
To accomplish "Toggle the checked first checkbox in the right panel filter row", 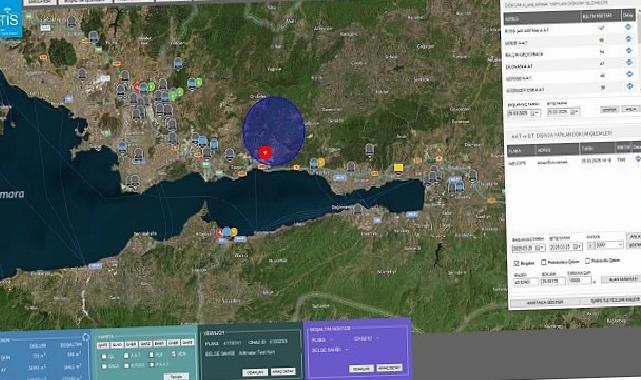I will [516, 263].
